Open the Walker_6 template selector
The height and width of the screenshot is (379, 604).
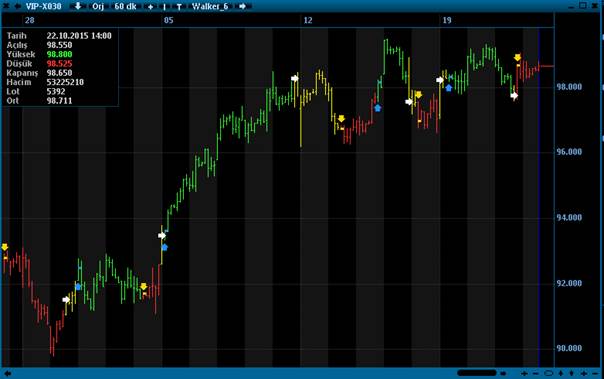click(x=210, y=6)
